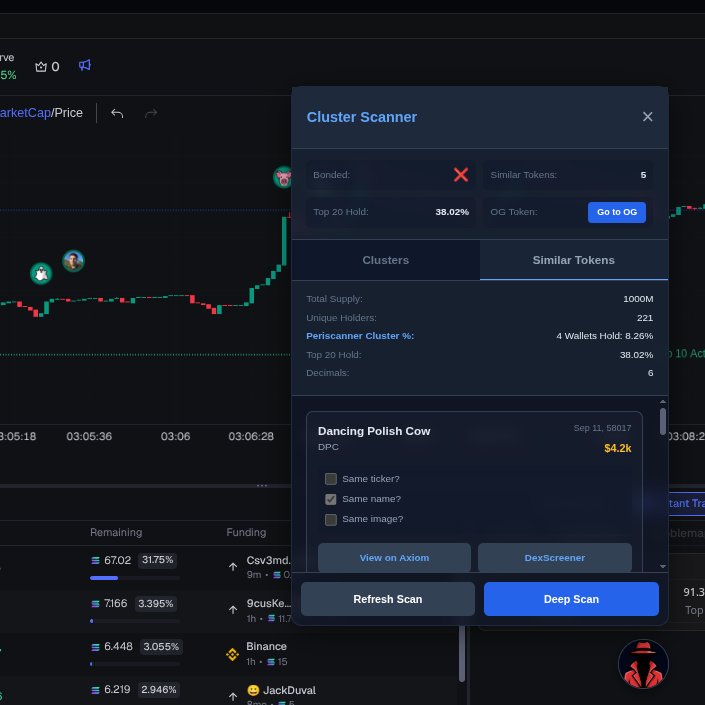Click the 31.75% percentage badge

click(x=157, y=560)
